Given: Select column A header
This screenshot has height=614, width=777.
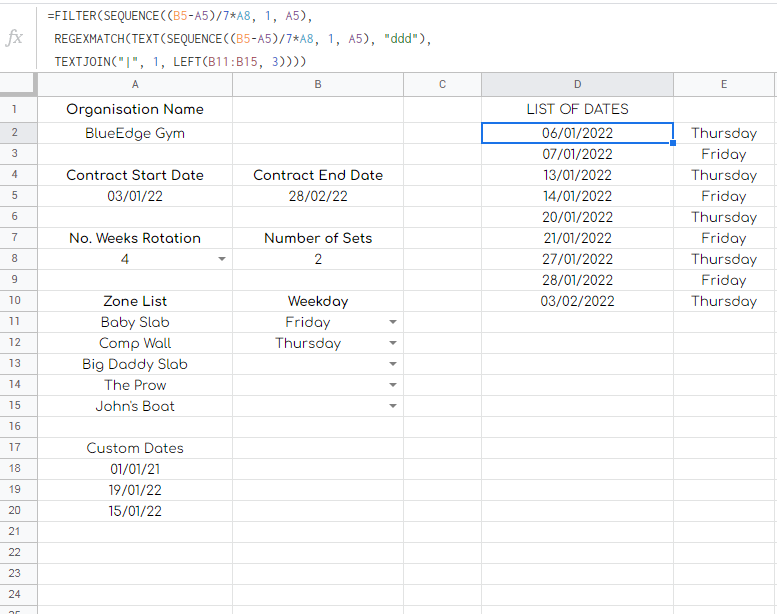Looking at the screenshot, I should [135, 84].
